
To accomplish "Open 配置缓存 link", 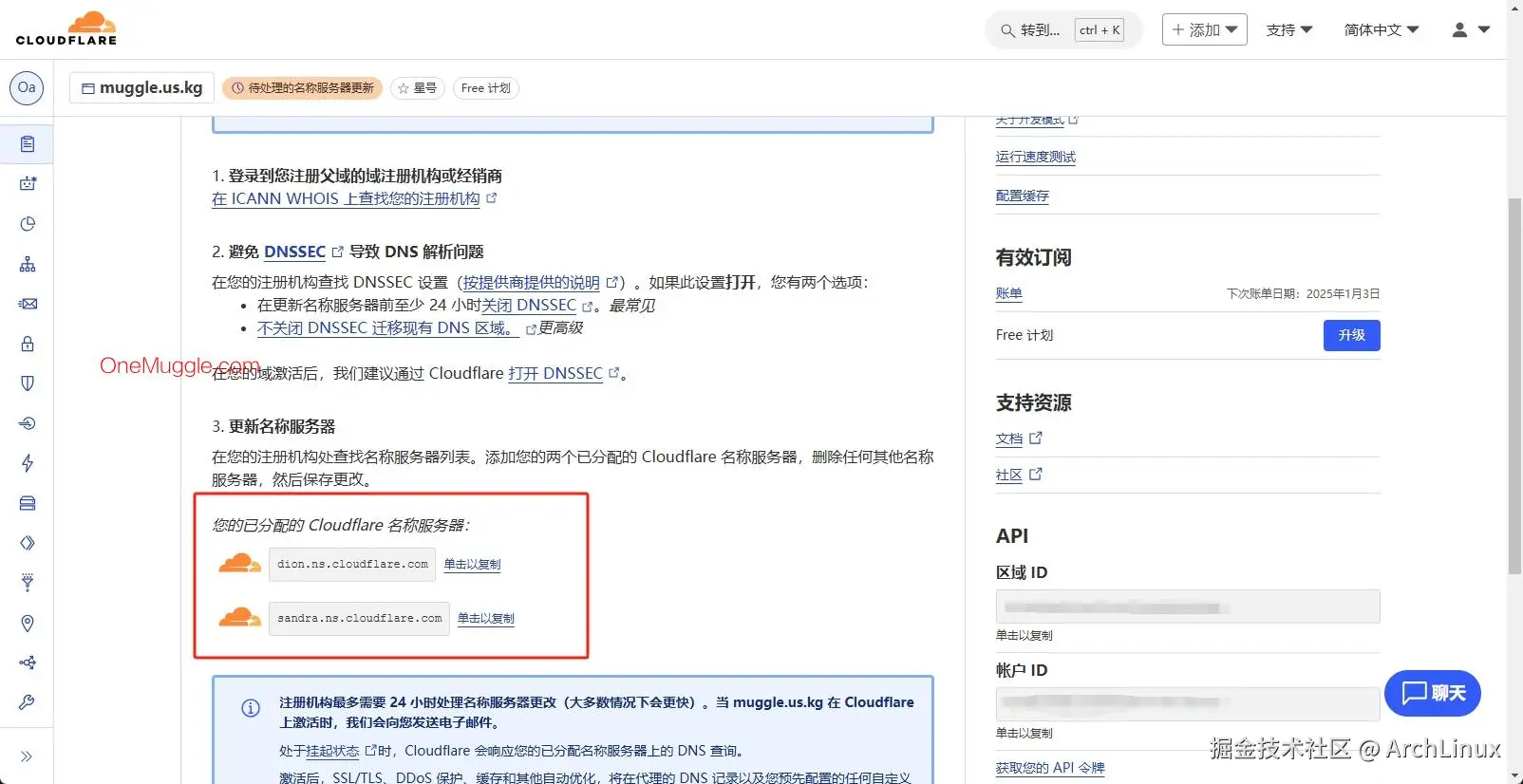I will (x=1023, y=196).
